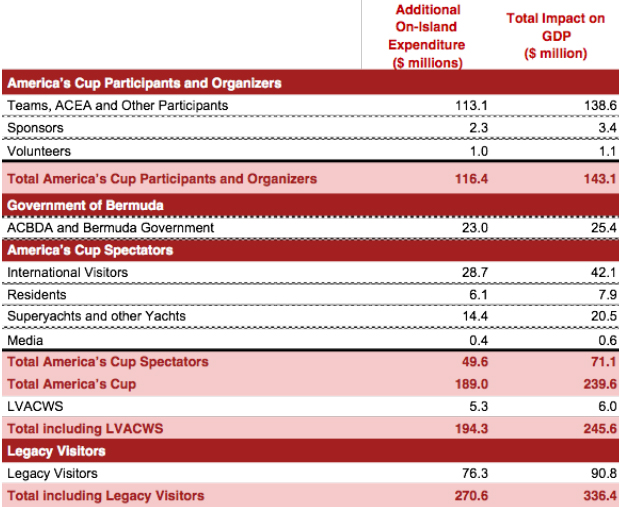Select the Sponsors expenditure value 2.3
The height and width of the screenshot is (507, 619).
click(x=450, y=129)
